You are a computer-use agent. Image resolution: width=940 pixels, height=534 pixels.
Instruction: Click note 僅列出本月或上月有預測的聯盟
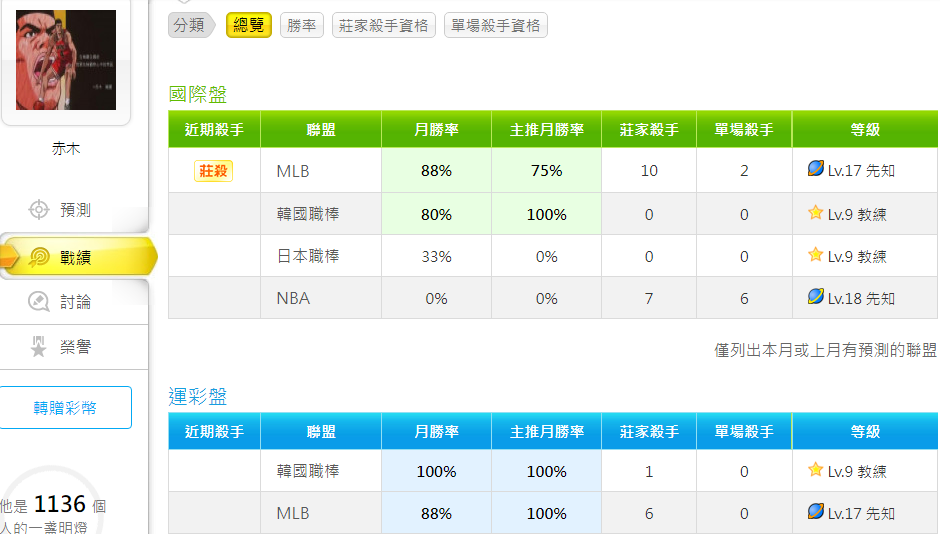pyautogui.click(x=825, y=350)
